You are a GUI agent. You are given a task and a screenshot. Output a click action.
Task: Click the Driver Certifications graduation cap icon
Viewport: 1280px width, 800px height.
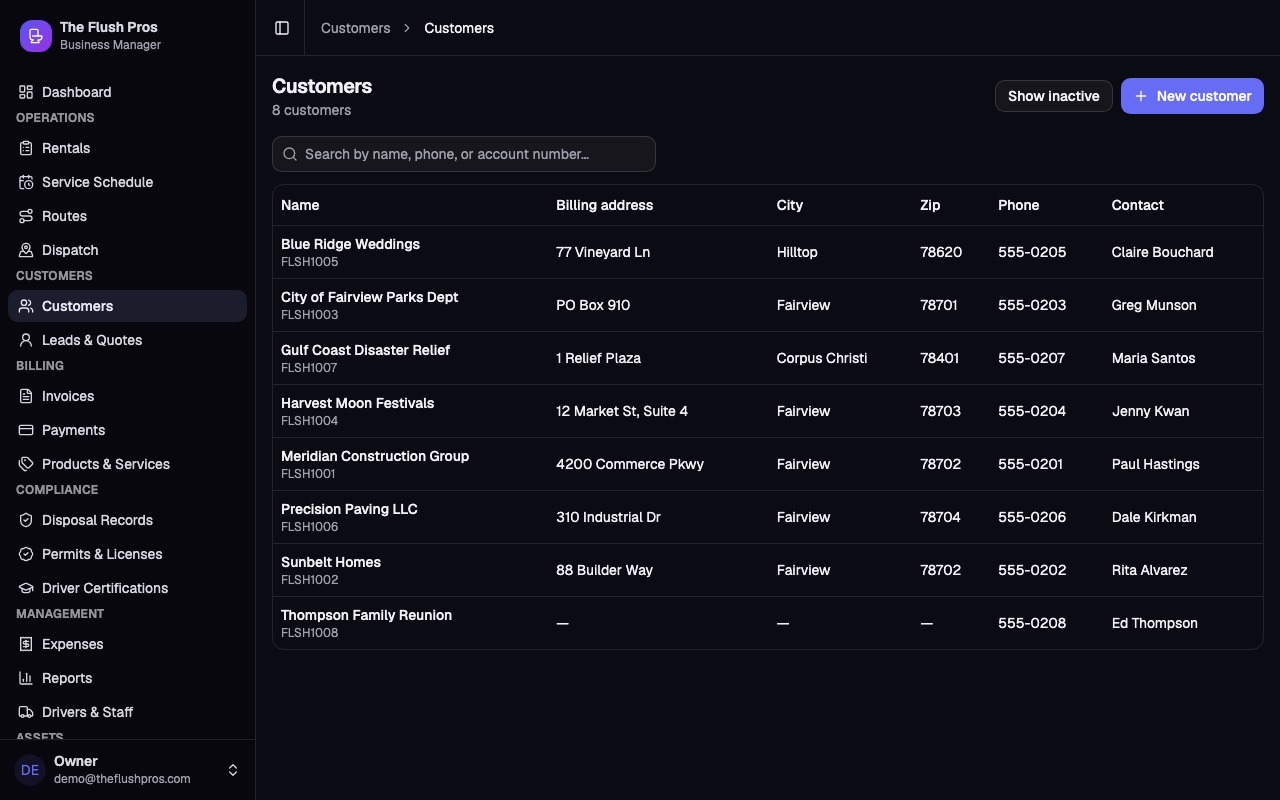click(26, 588)
